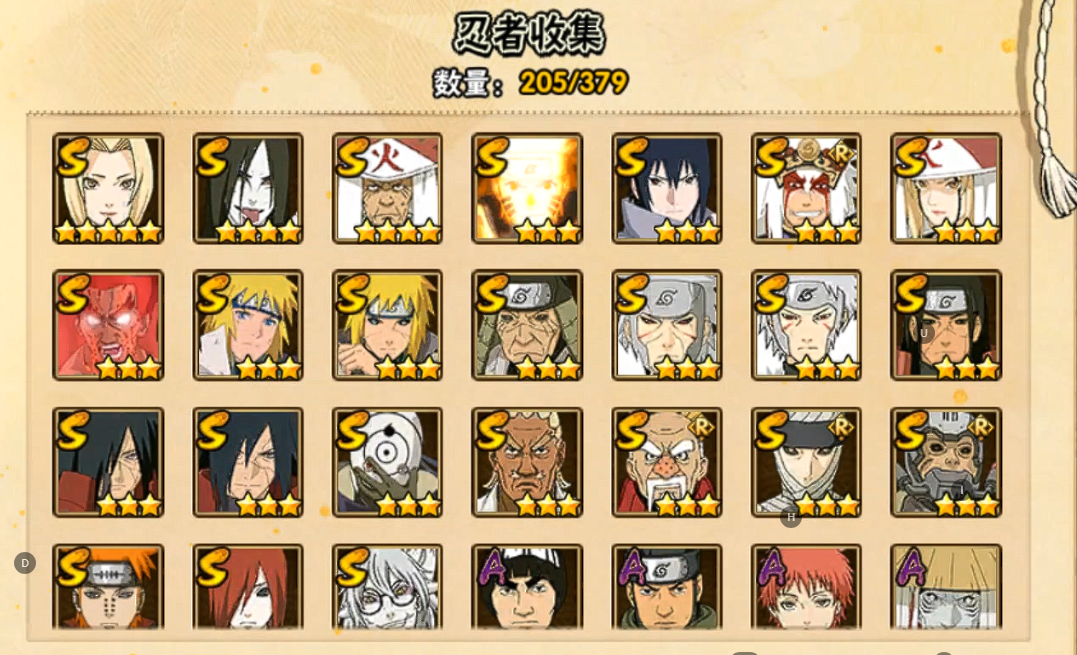Image resolution: width=1077 pixels, height=655 pixels.
Task: Select the Tsunade card wearing the Hokage hat
Action: [x=946, y=188]
